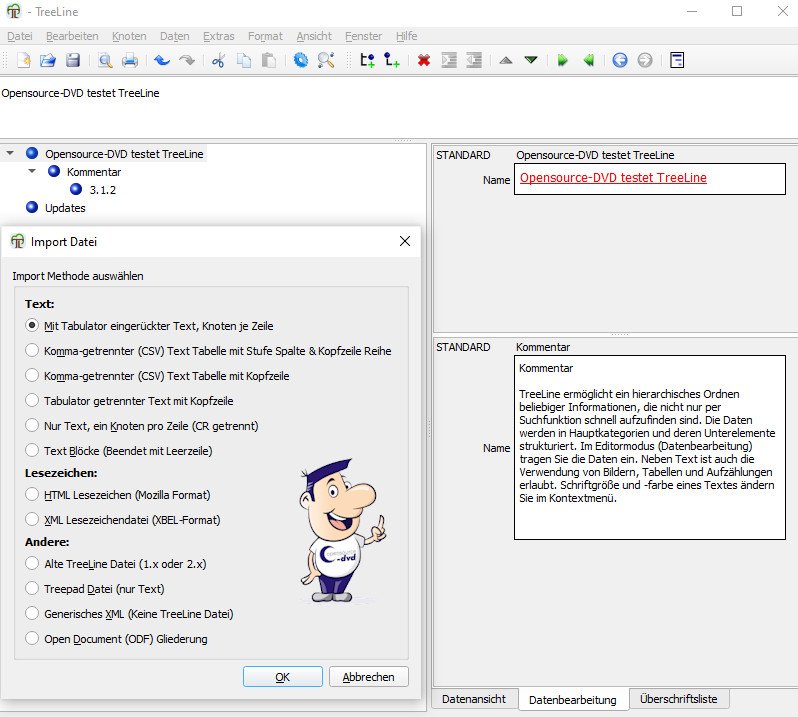Image resolution: width=798 pixels, height=717 pixels.
Task: Delete the node with the red X icon
Action: tap(424, 60)
